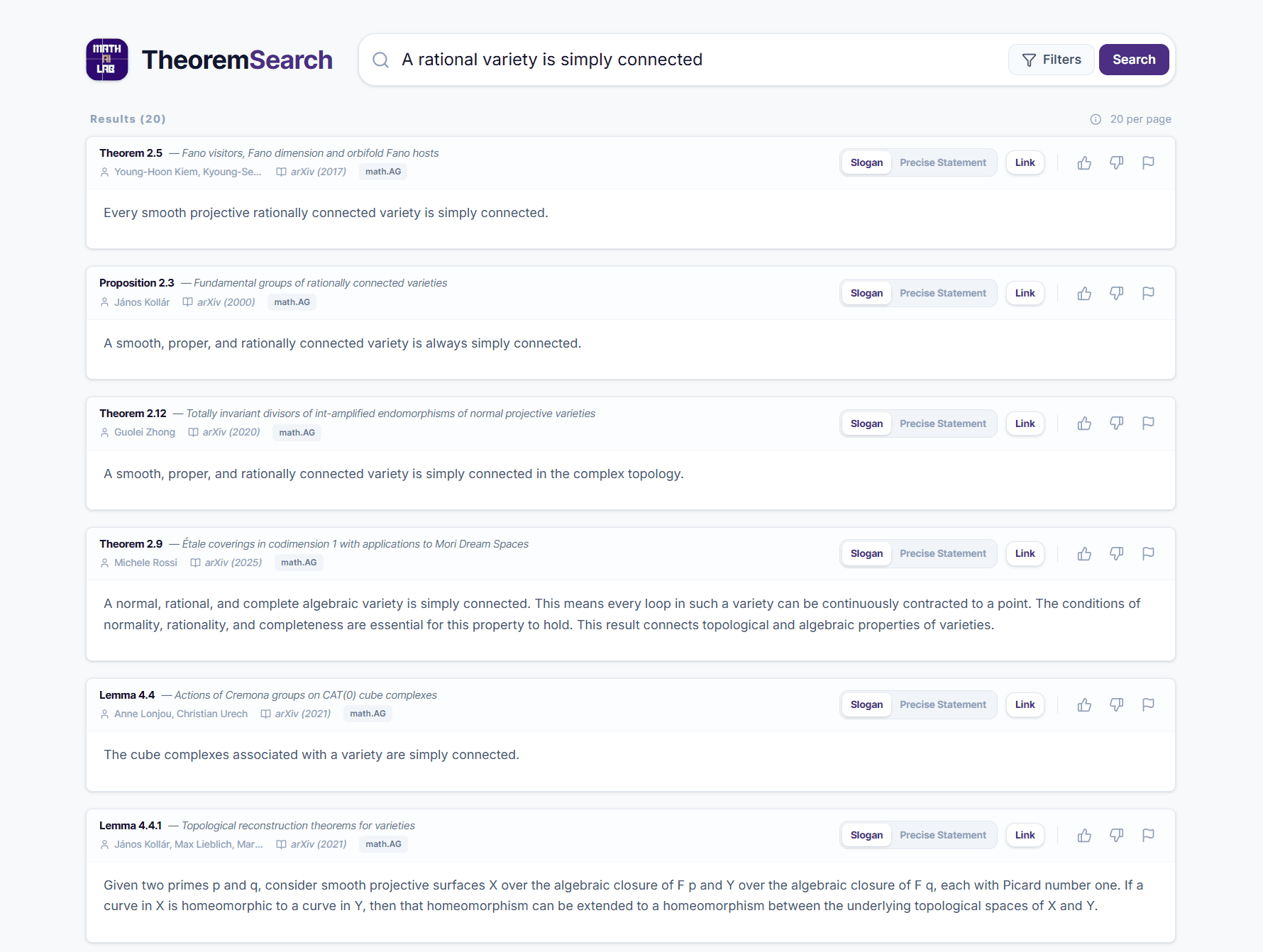Open the Link for Theorem 2.9
This screenshot has height=952, width=1263.
coord(1025,553)
